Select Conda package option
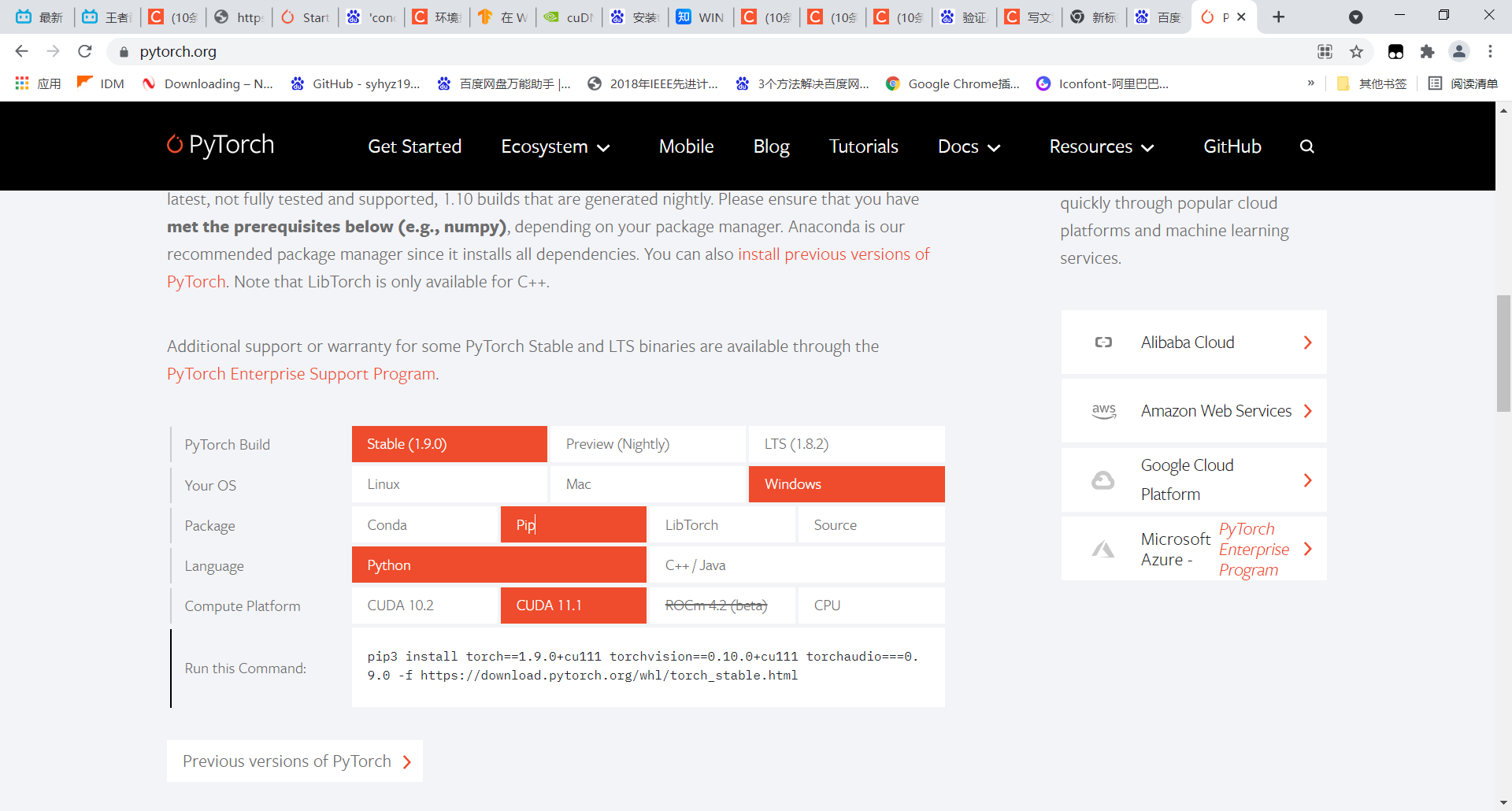Screen dimensions: 1512x811 tap(425, 524)
